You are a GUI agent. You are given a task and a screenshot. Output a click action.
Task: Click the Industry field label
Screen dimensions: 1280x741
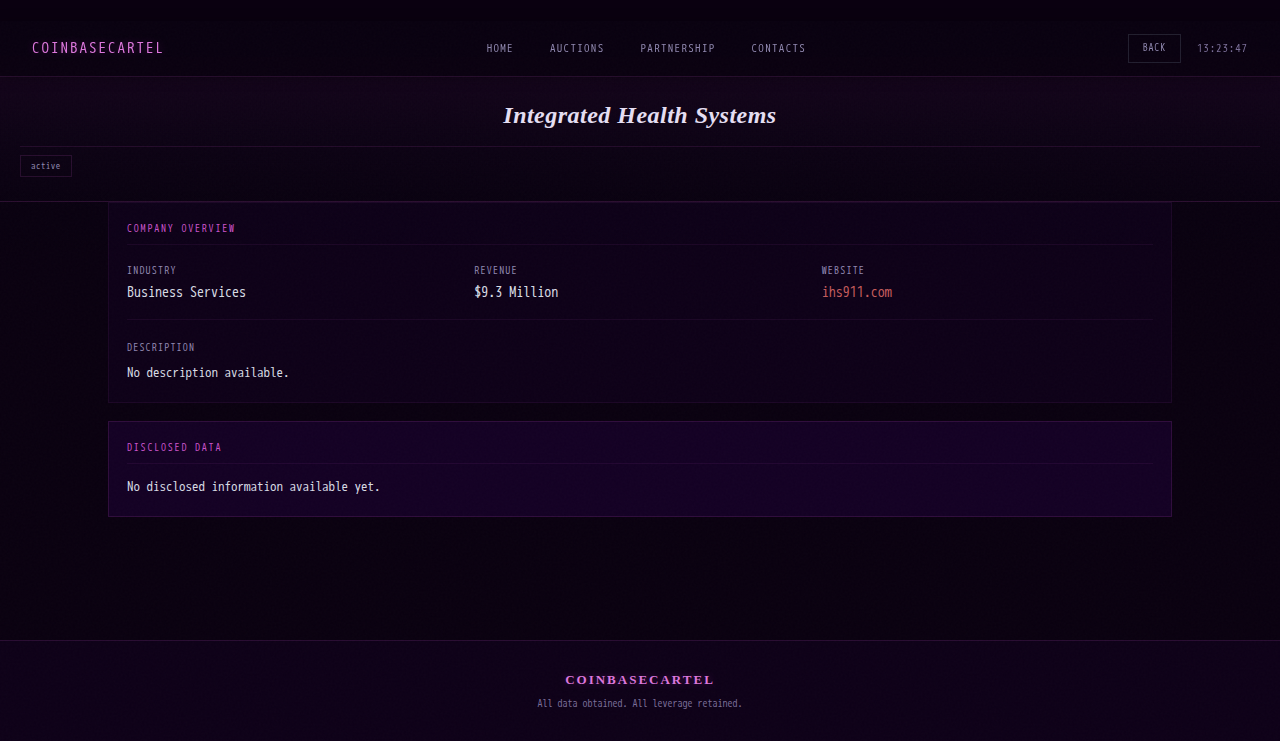coord(151,270)
